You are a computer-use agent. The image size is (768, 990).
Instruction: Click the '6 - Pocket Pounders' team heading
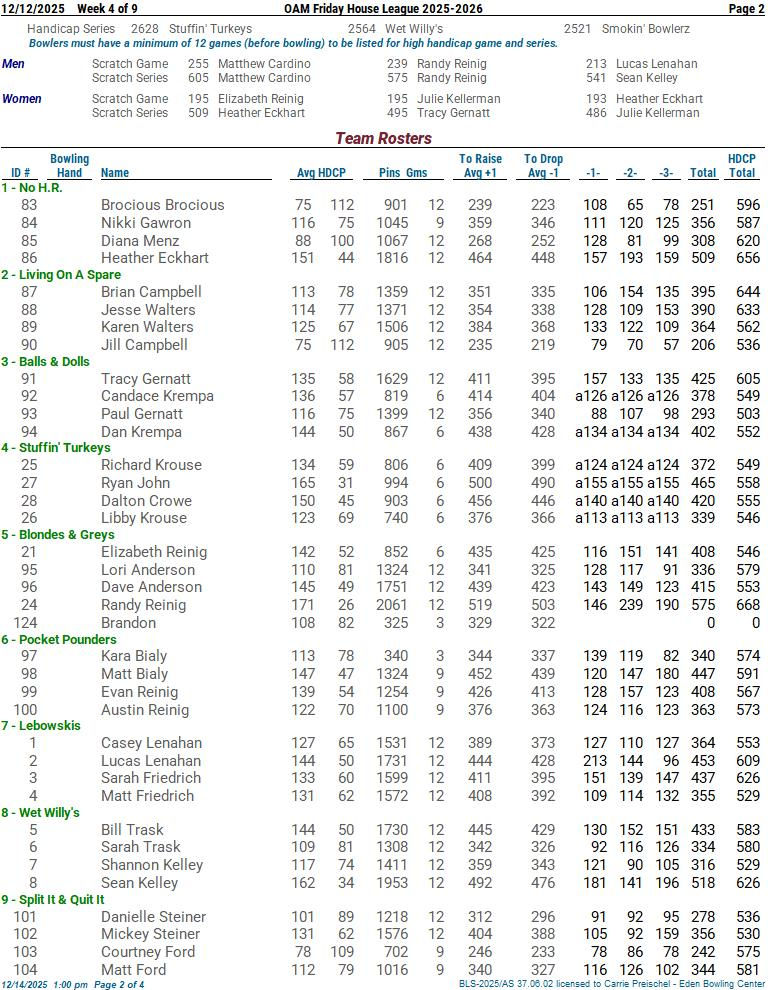(59, 640)
